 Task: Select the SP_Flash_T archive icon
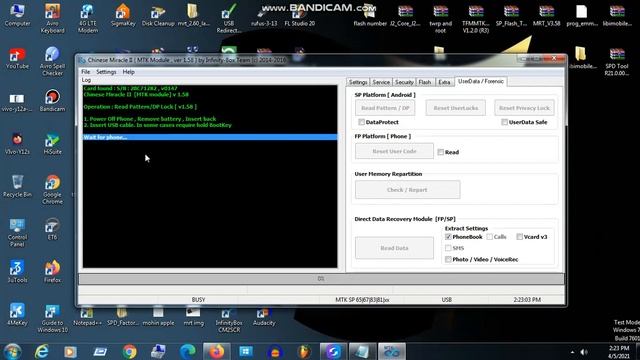click(511, 16)
